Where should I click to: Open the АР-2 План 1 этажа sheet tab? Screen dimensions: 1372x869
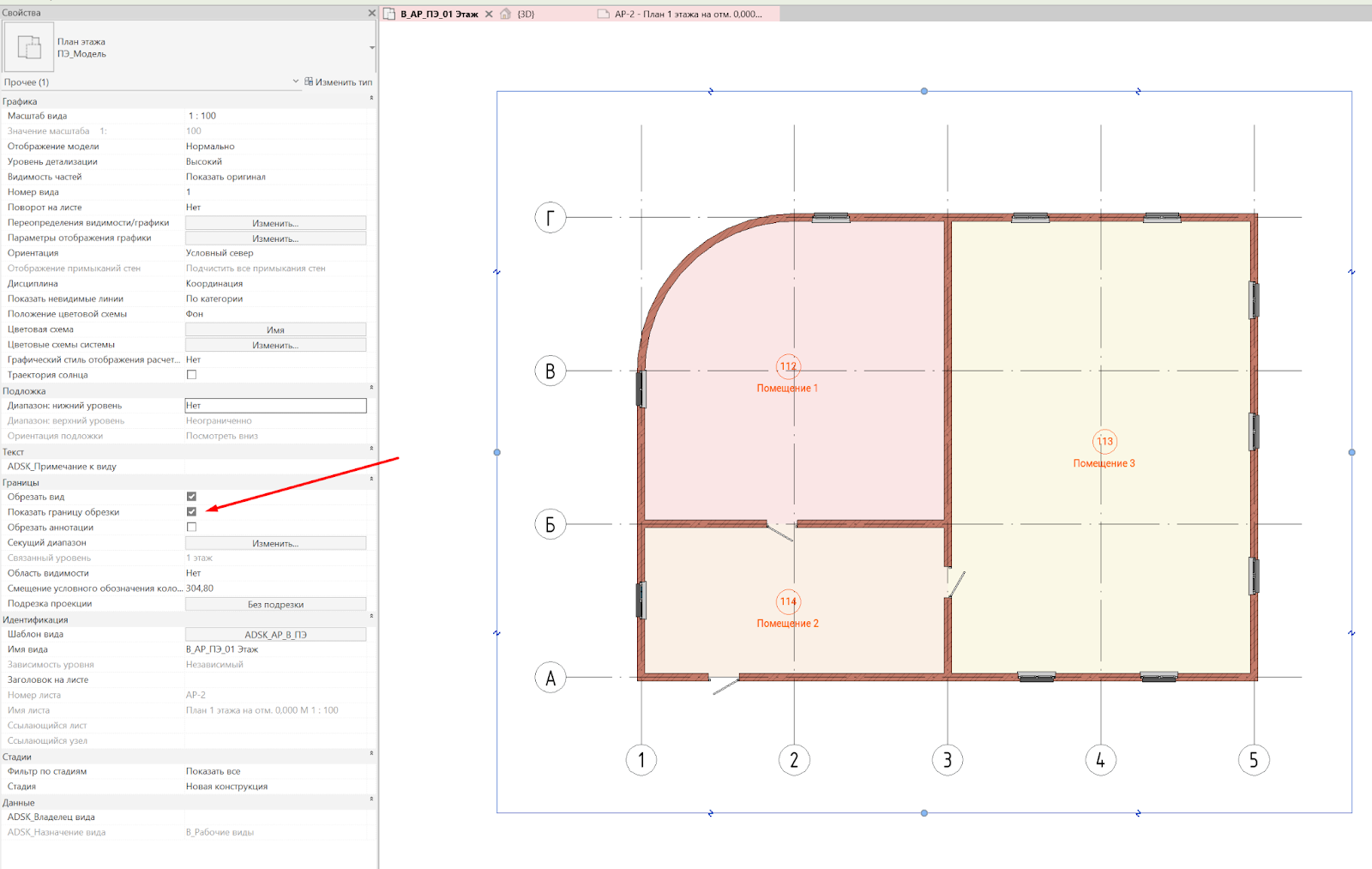[x=688, y=15]
